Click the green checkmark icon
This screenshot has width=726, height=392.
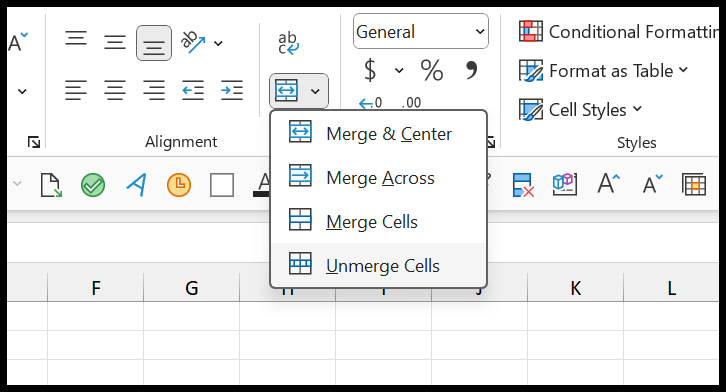coord(93,185)
